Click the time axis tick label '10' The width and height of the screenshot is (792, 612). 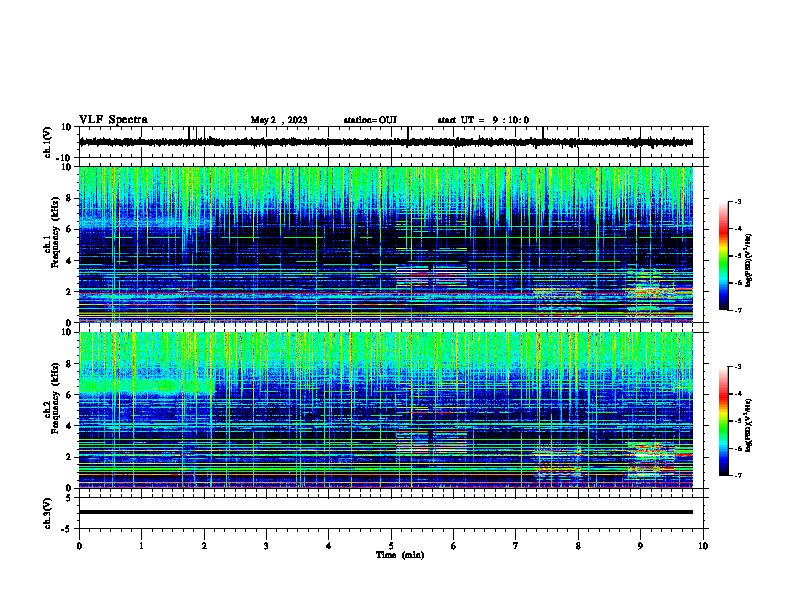[703, 546]
